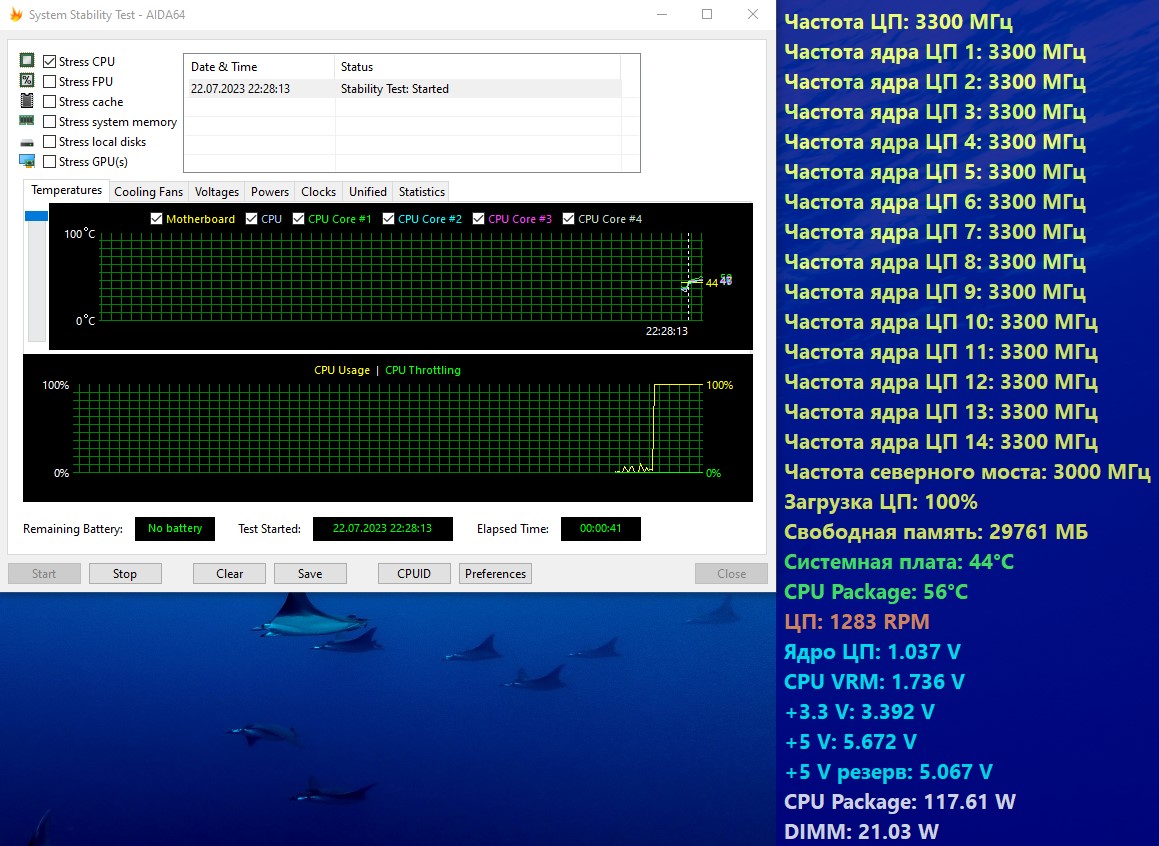Screen dimensions: 1159x846
Task: Enable the Stress FPU checkbox
Action: (50, 81)
